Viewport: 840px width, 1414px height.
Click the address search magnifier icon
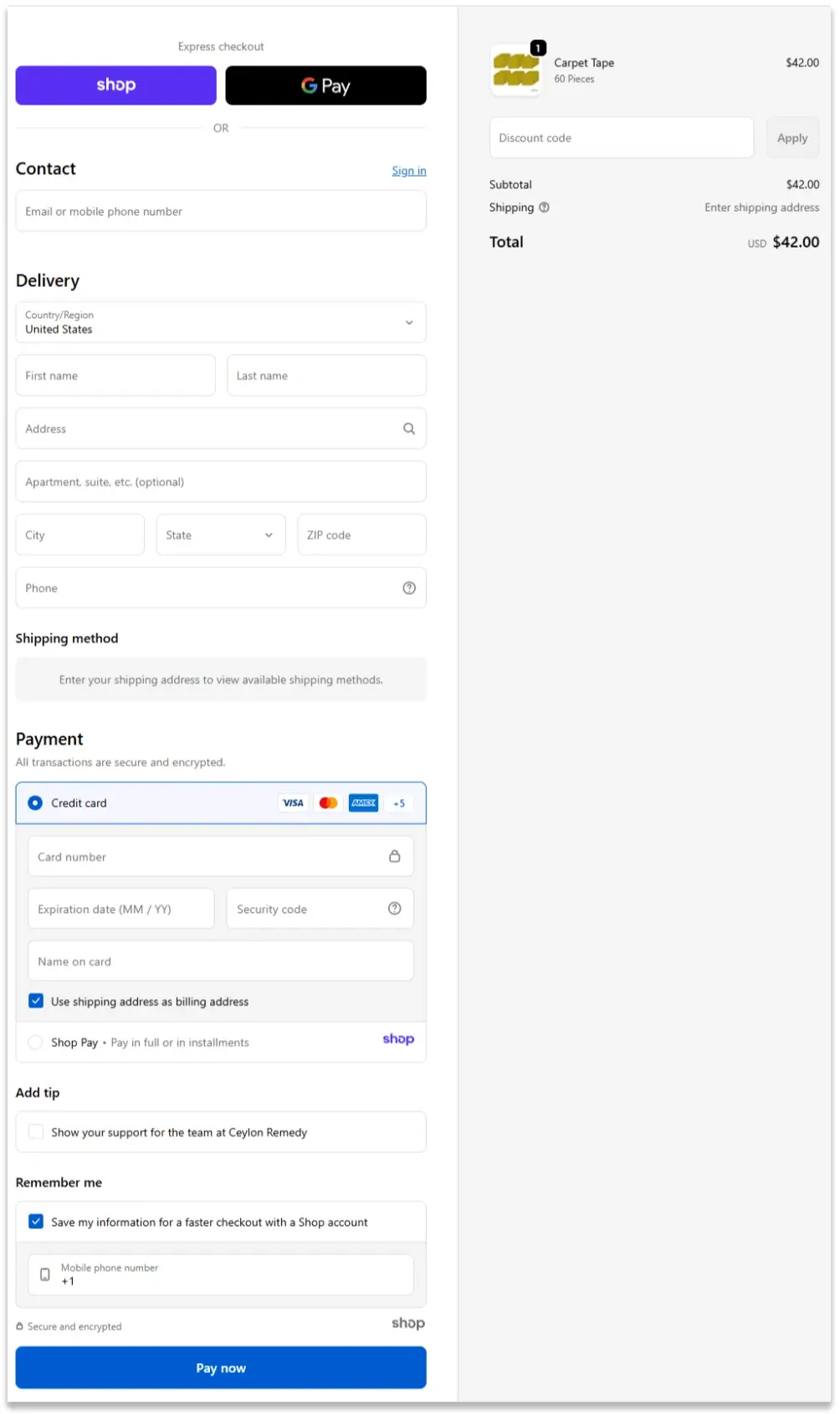(x=409, y=428)
